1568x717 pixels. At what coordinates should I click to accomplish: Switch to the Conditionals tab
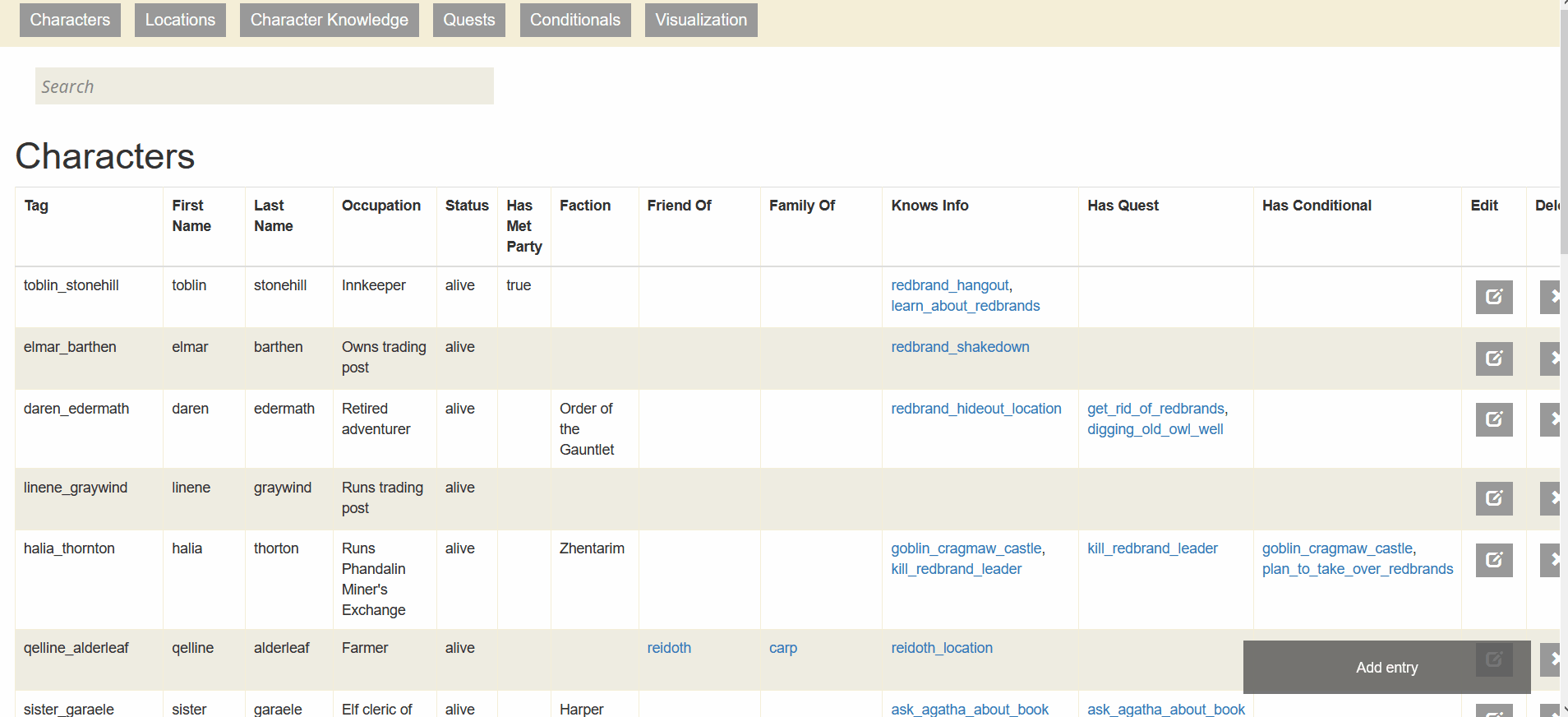[575, 20]
